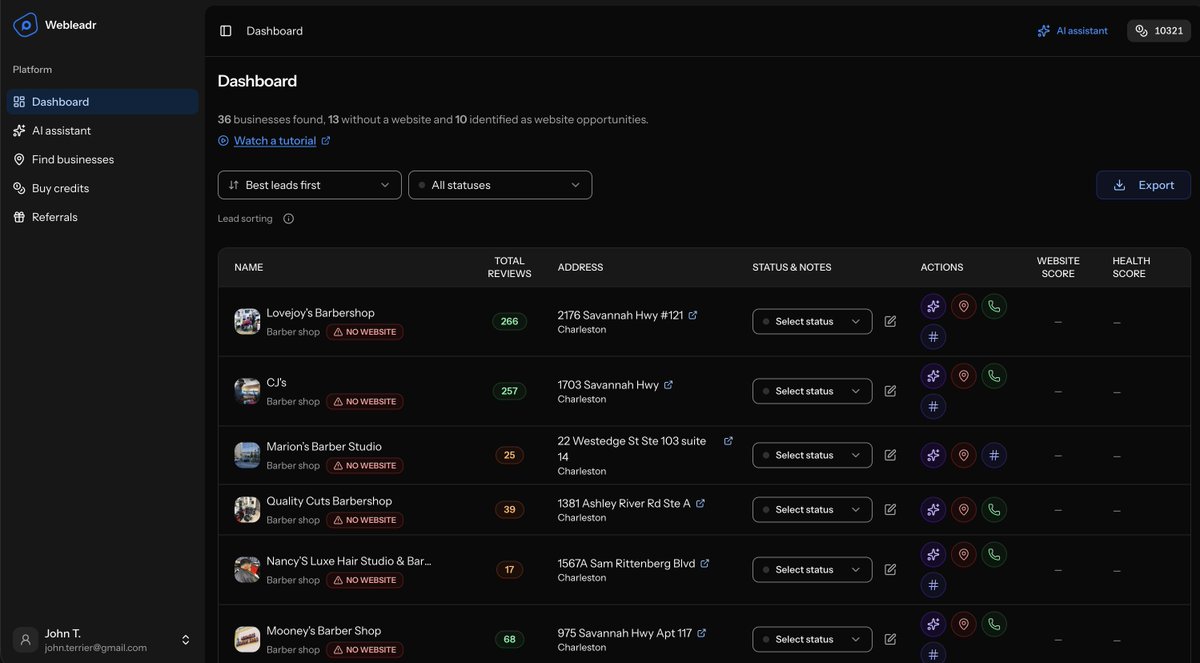Open the Watch a tutorial link
The width and height of the screenshot is (1200, 663).
(x=275, y=141)
